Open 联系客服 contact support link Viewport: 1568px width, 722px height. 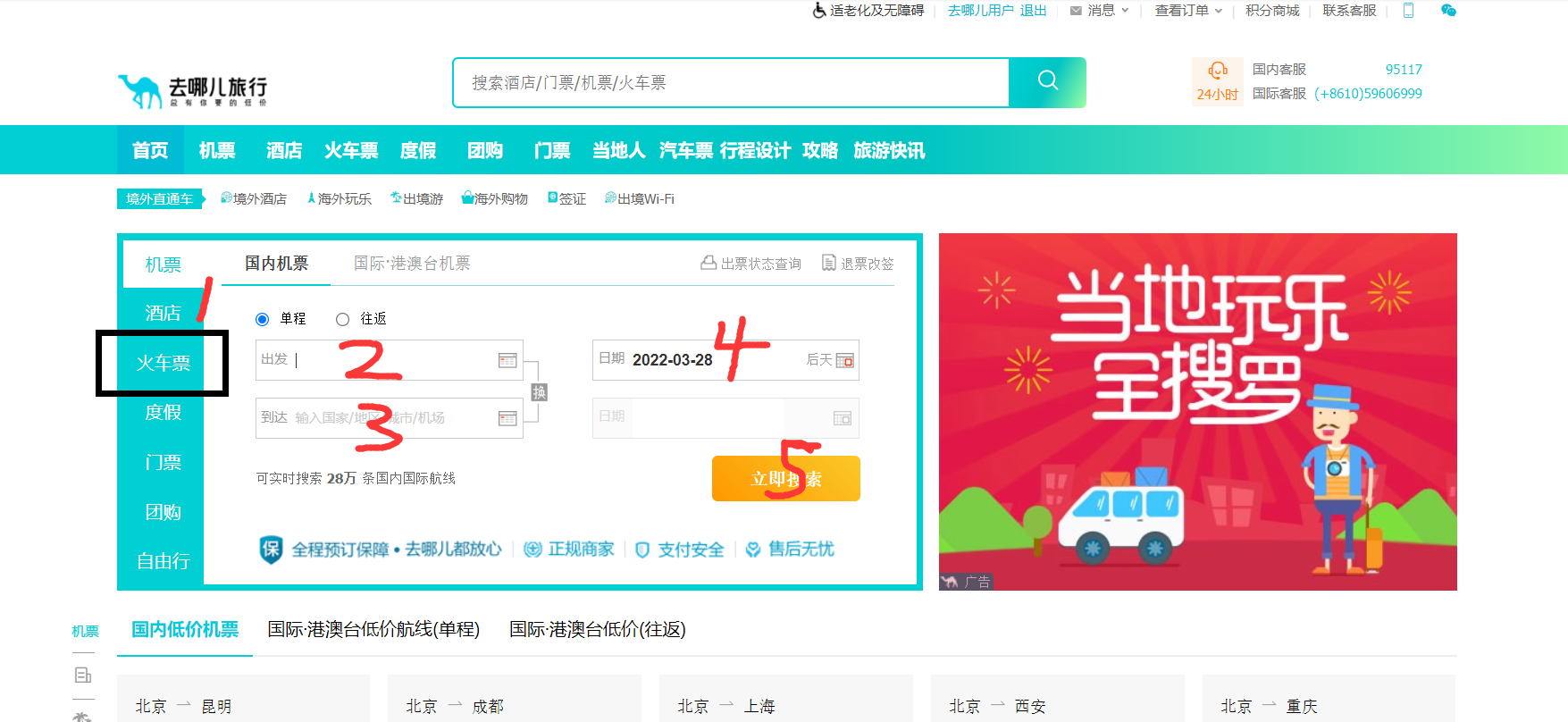tap(1349, 11)
